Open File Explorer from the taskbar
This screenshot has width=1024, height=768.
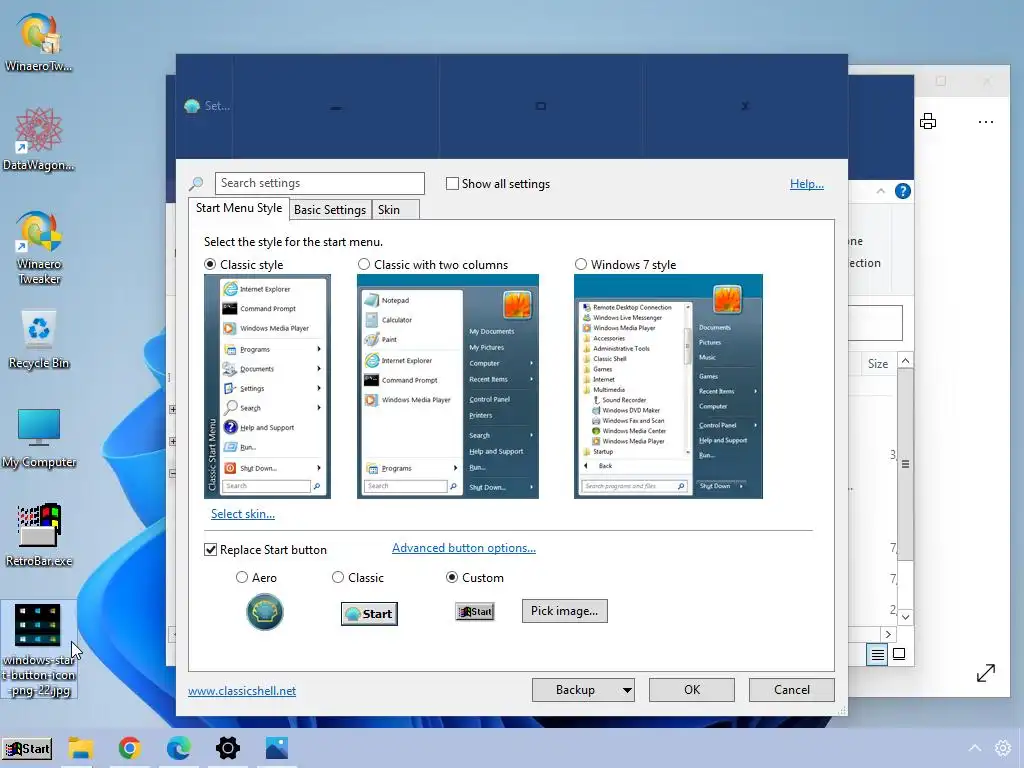81,748
